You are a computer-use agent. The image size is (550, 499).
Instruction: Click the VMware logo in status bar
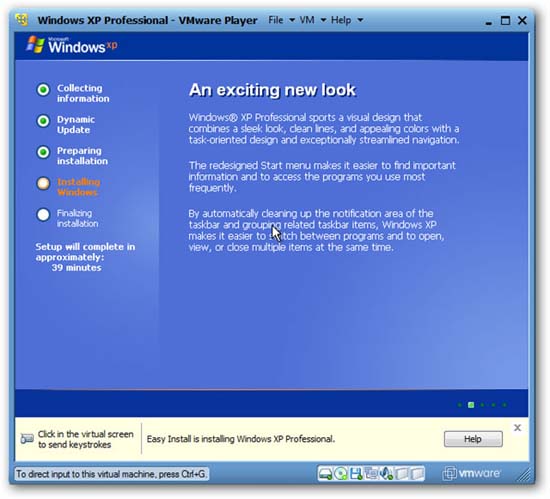471,473
